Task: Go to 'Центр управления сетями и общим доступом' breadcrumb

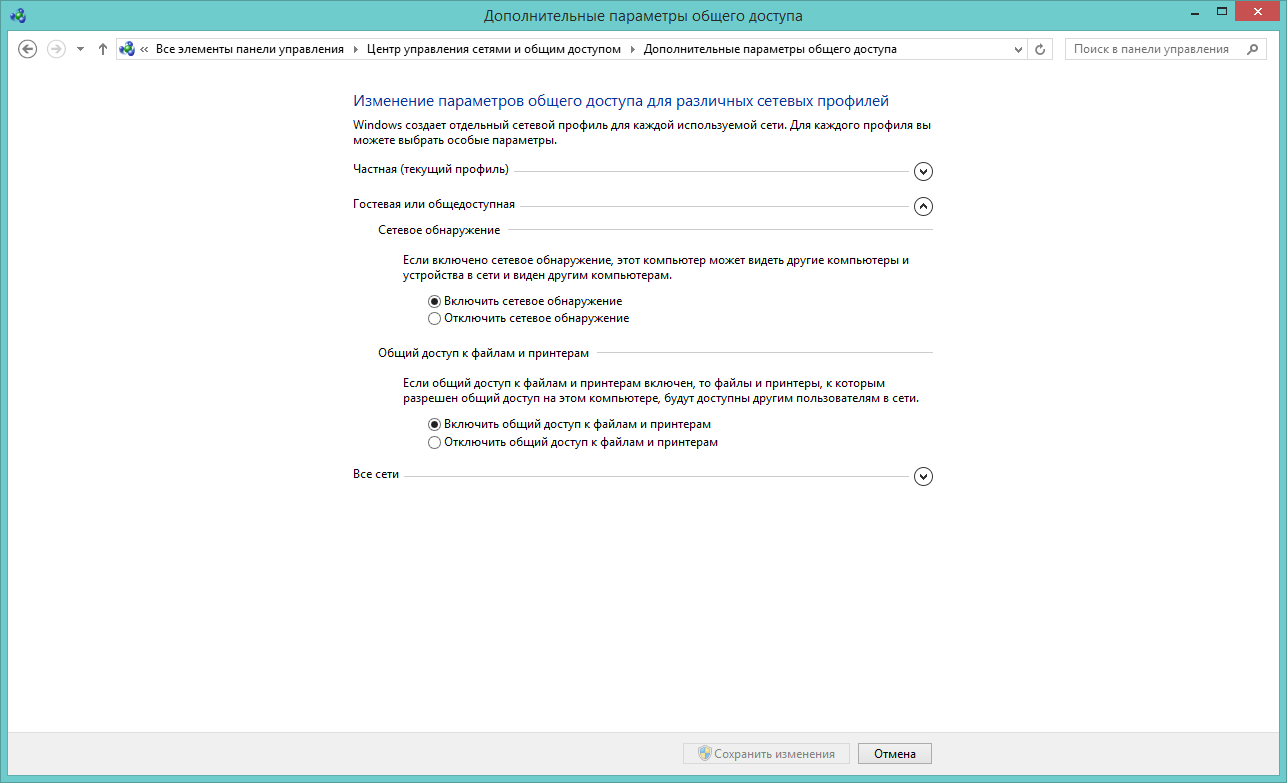Action: (493, 49)
